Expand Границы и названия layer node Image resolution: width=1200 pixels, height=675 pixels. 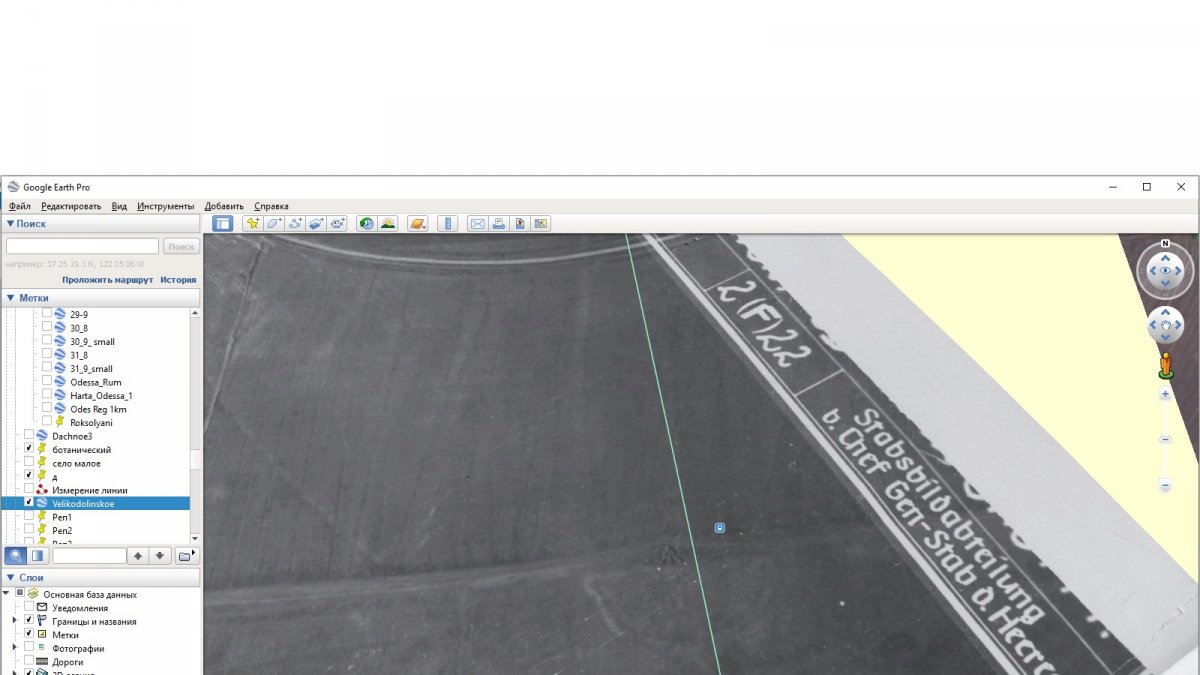coord(14,620)
